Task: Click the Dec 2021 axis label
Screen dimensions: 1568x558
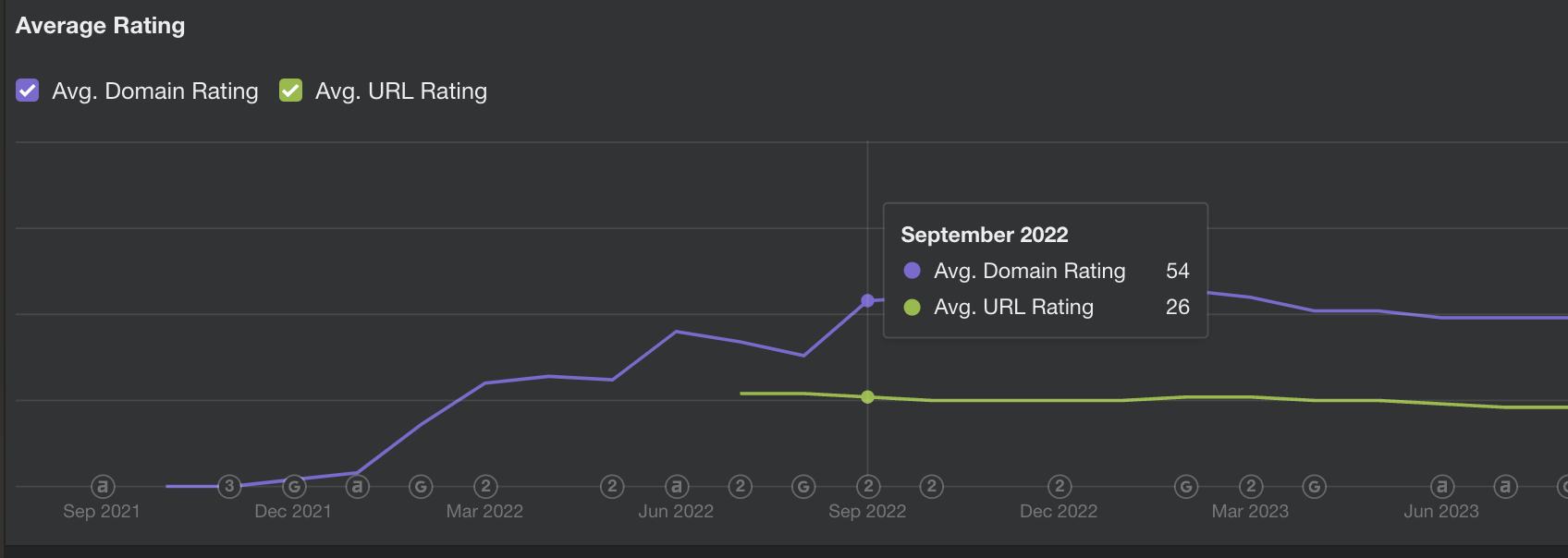Action: [293, 511]
